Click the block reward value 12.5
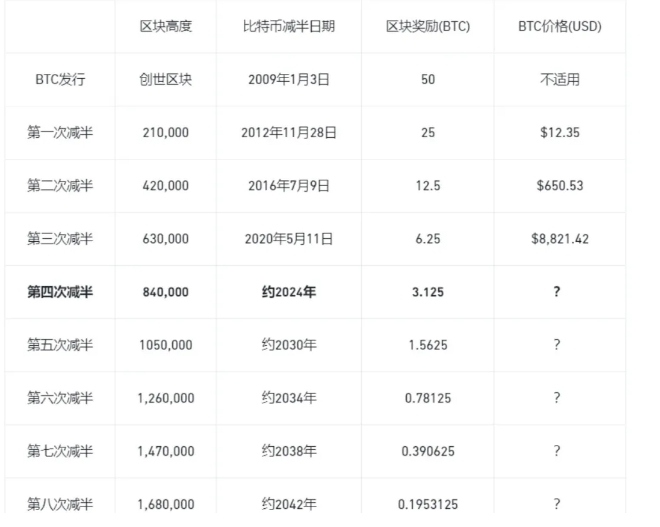This screenshot has height=527, width=660. (428, 186)
